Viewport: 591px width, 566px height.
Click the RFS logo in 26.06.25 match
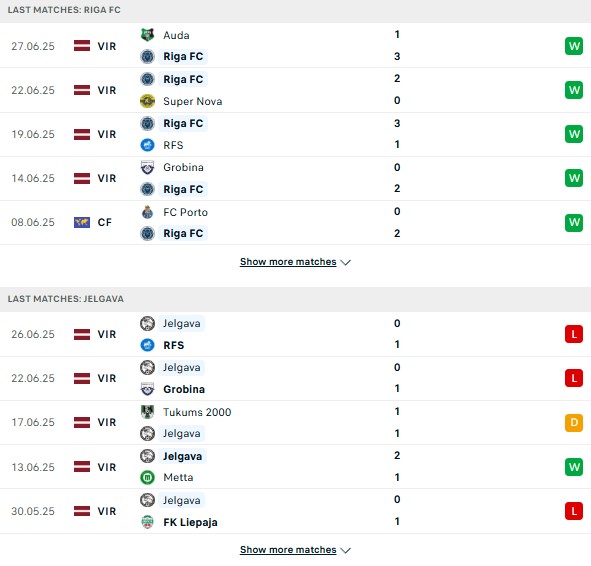click(x=147, y=345)
